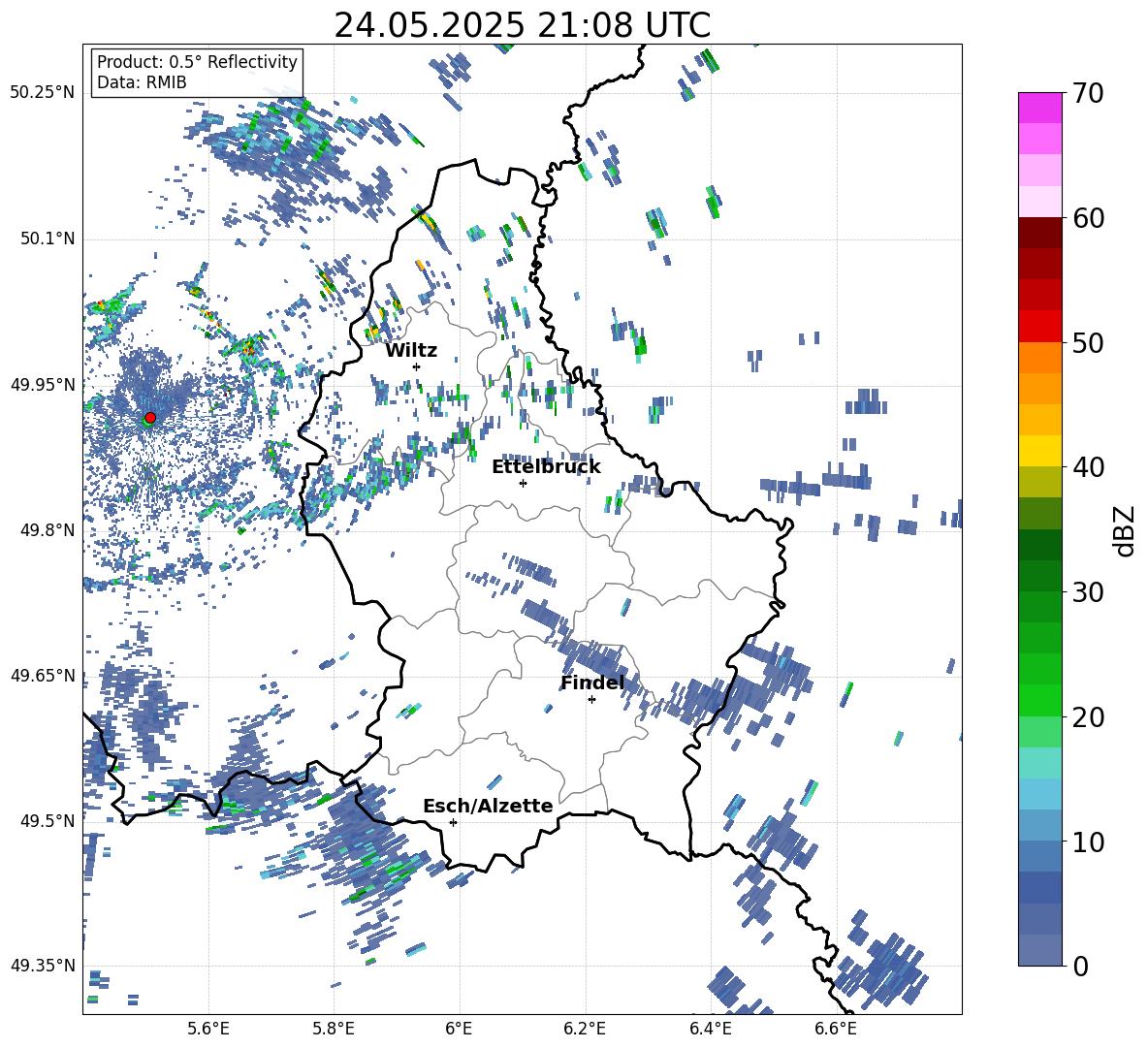Click the dark red colorbar segment below 60

click(x=1039, y=233)
